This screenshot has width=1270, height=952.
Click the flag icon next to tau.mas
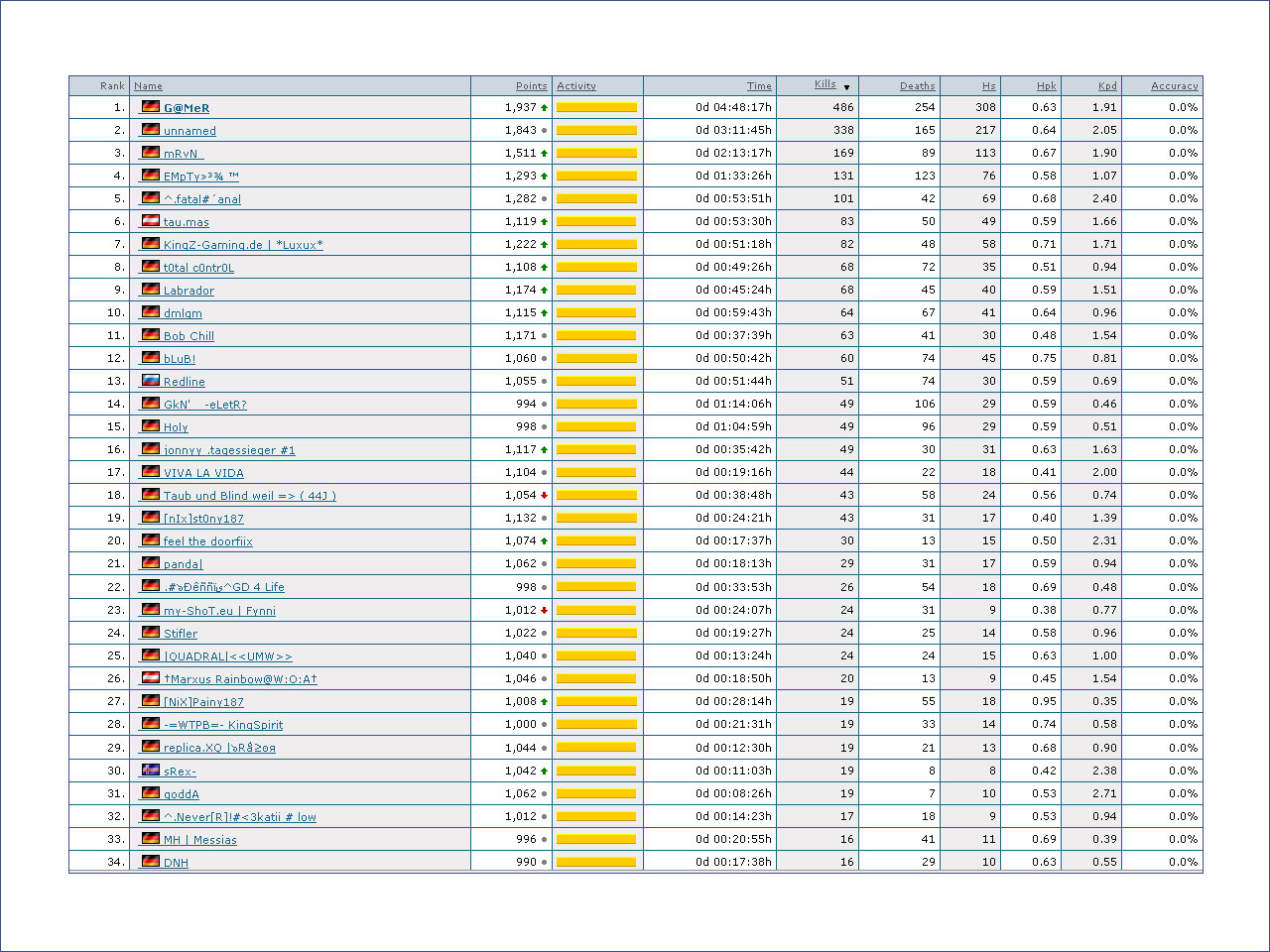click(151, 221)
